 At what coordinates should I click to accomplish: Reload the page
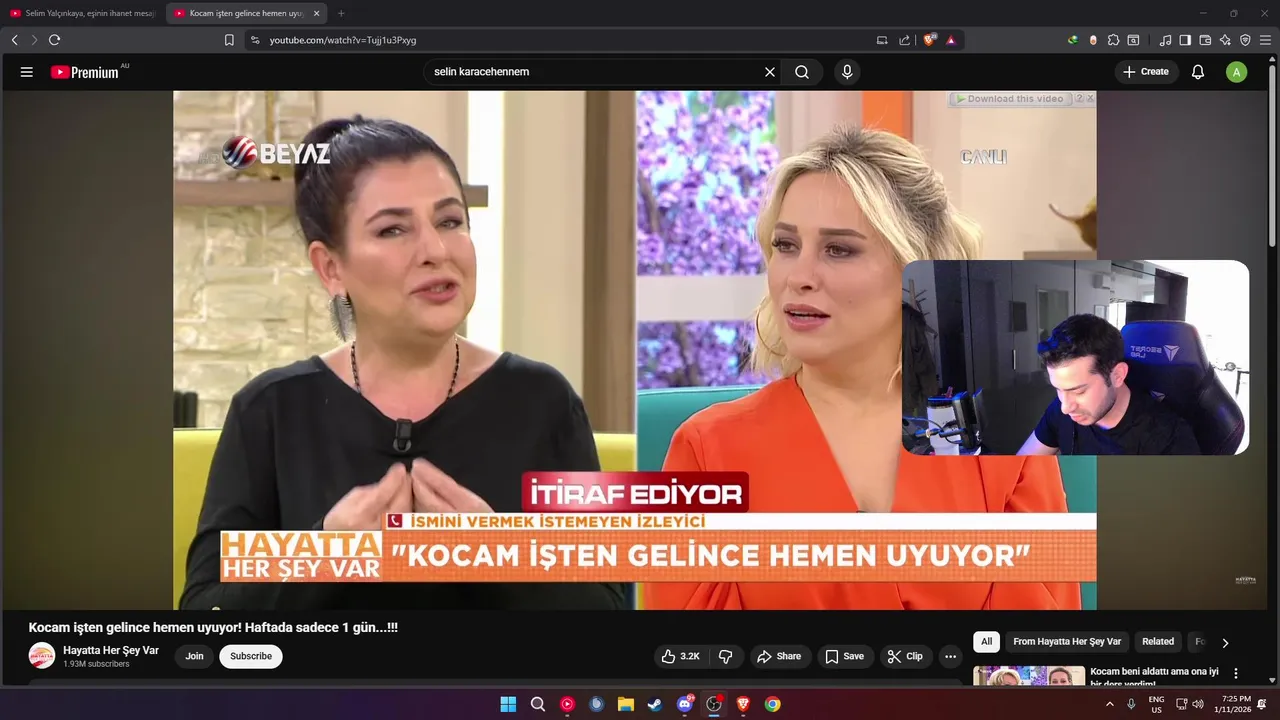tap(54, 40)
